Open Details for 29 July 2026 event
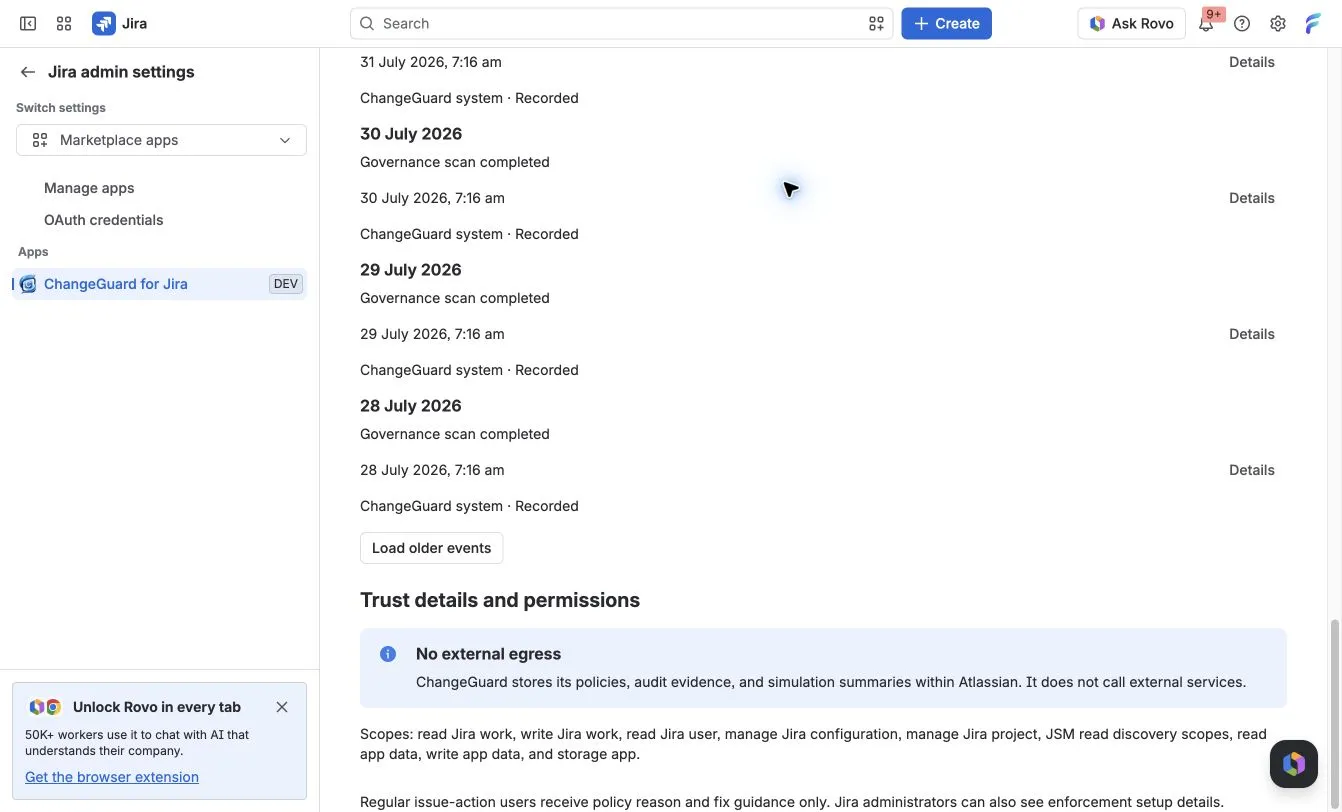Image resolution: width=1342 pixels, height=812 pixels. coord(1251,334)
